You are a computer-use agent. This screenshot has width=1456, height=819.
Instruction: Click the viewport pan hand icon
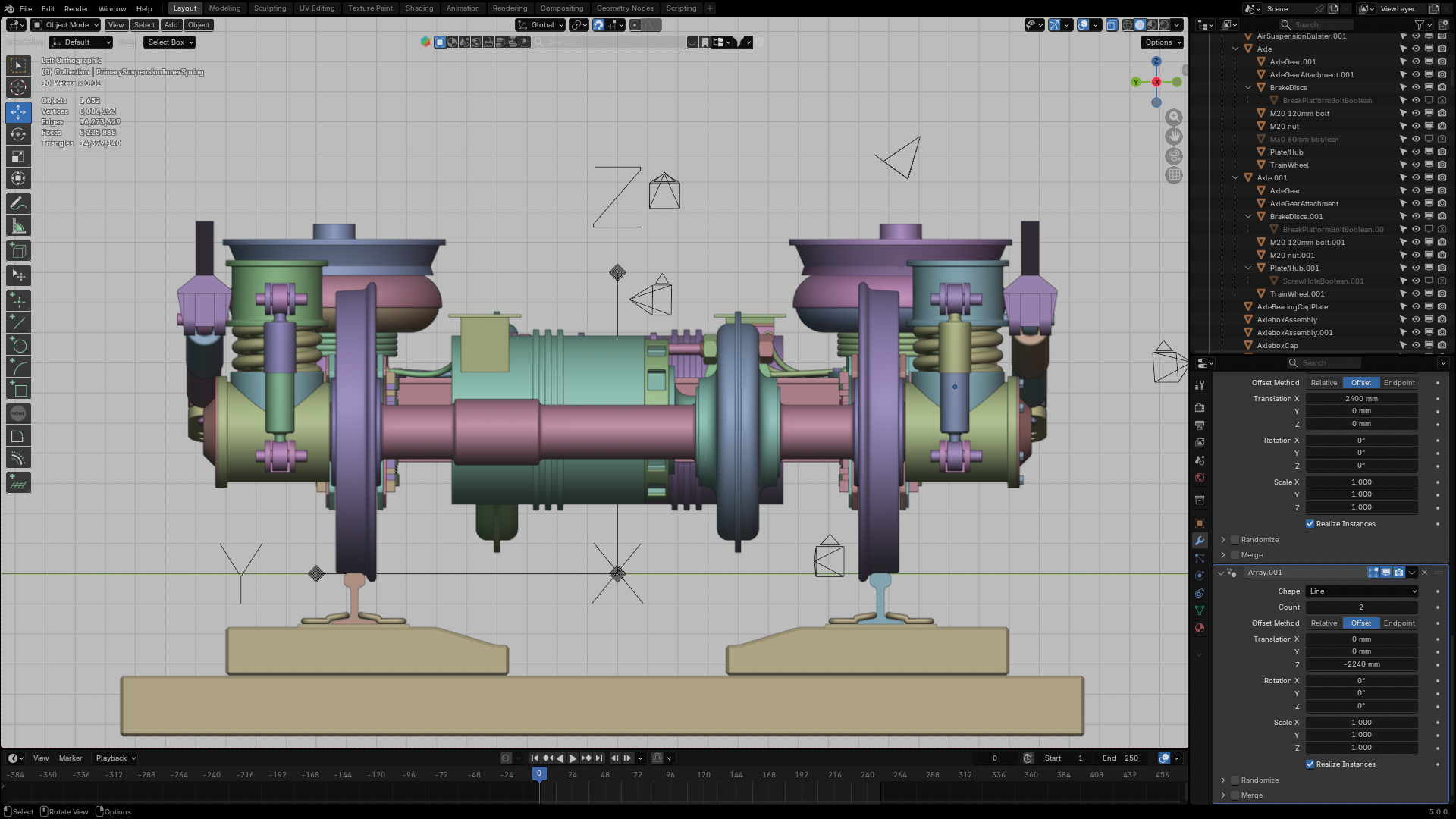click(x=1174, y=136)
